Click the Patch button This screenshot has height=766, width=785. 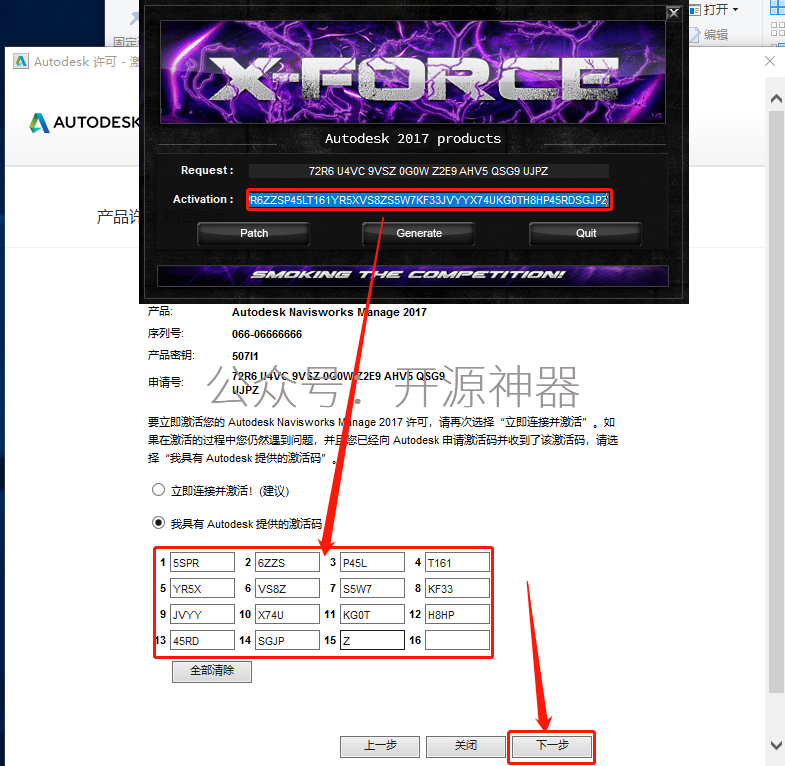[253, 233]
